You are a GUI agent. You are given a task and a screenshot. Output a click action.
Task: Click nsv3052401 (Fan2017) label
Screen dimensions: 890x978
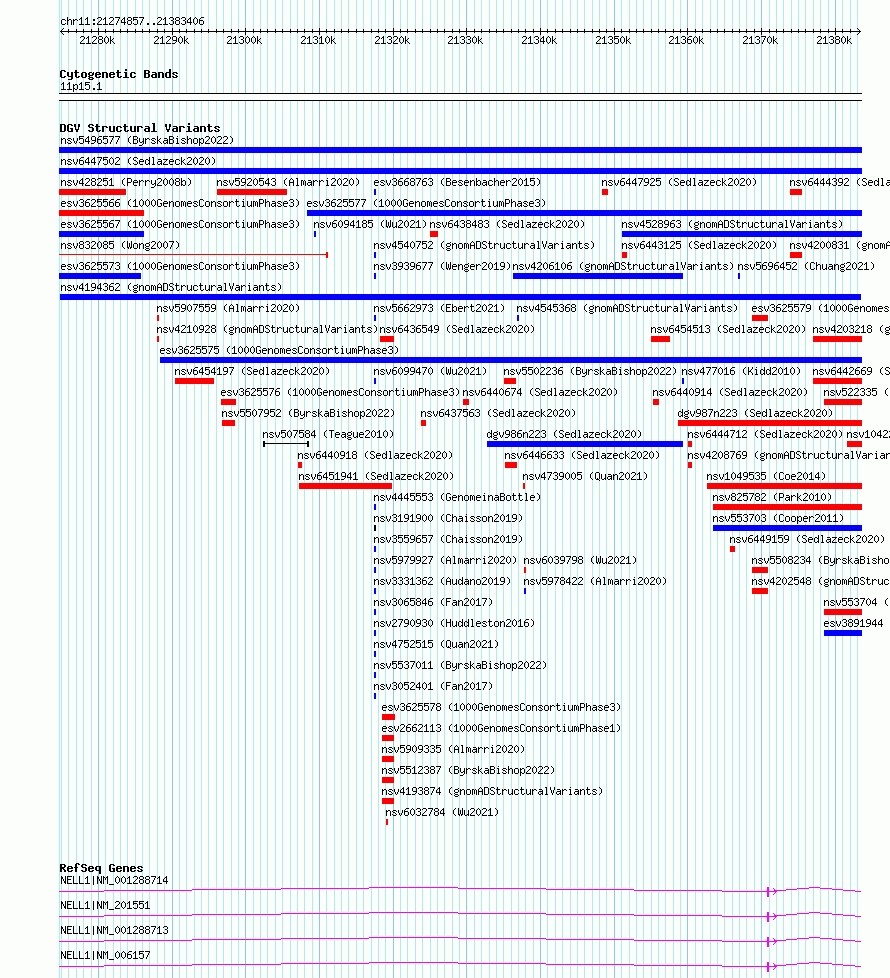[433, 687]
